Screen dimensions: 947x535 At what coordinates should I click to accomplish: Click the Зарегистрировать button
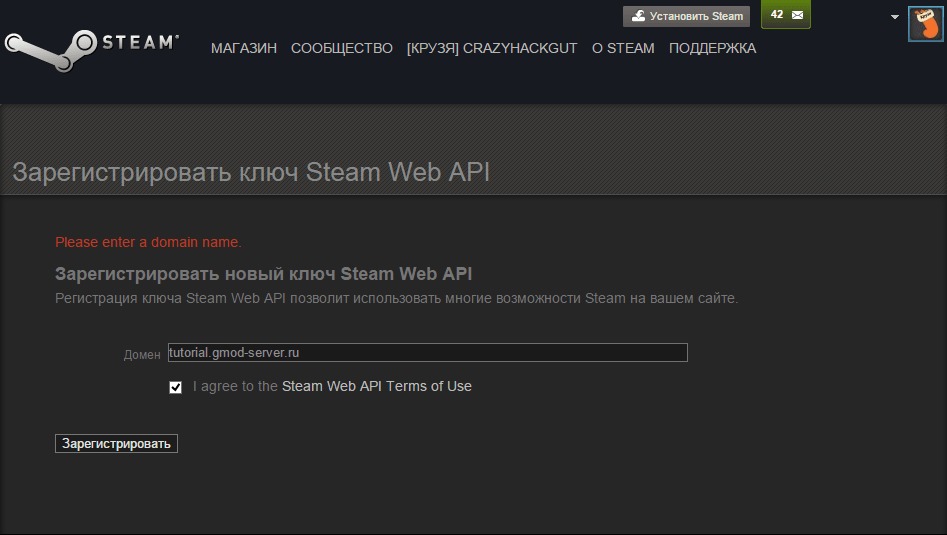pyautogui.click(x=117, y=443)
